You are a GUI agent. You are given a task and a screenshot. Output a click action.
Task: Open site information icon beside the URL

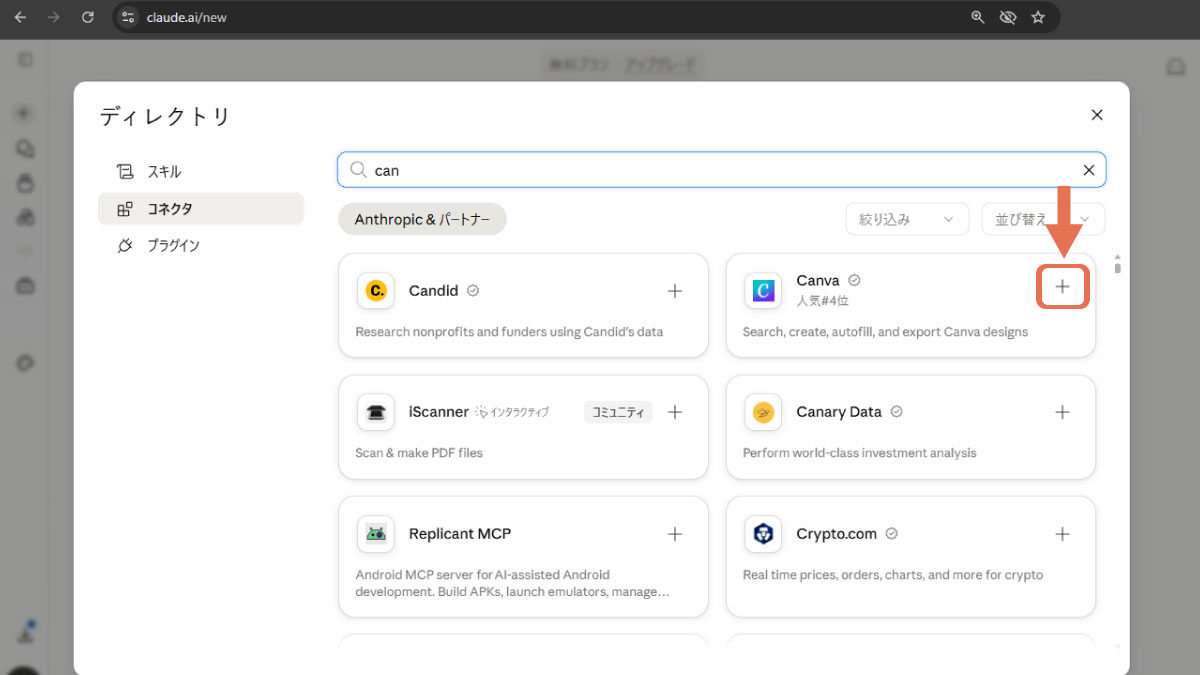pos(127,17)
